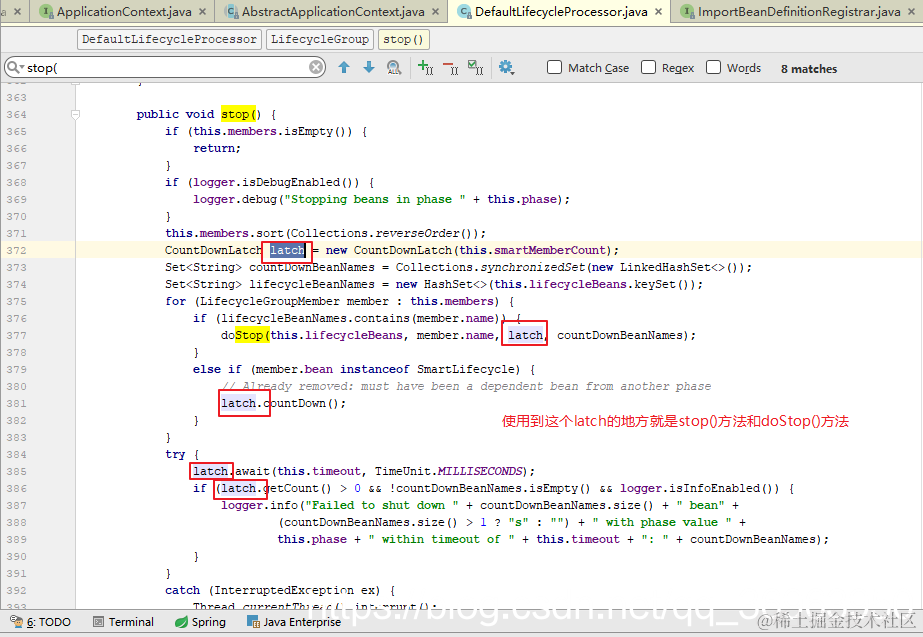This screenshot has width=923, height=637.
Task: Click highlighted stop( match on line 364
Action: (238, 114)
